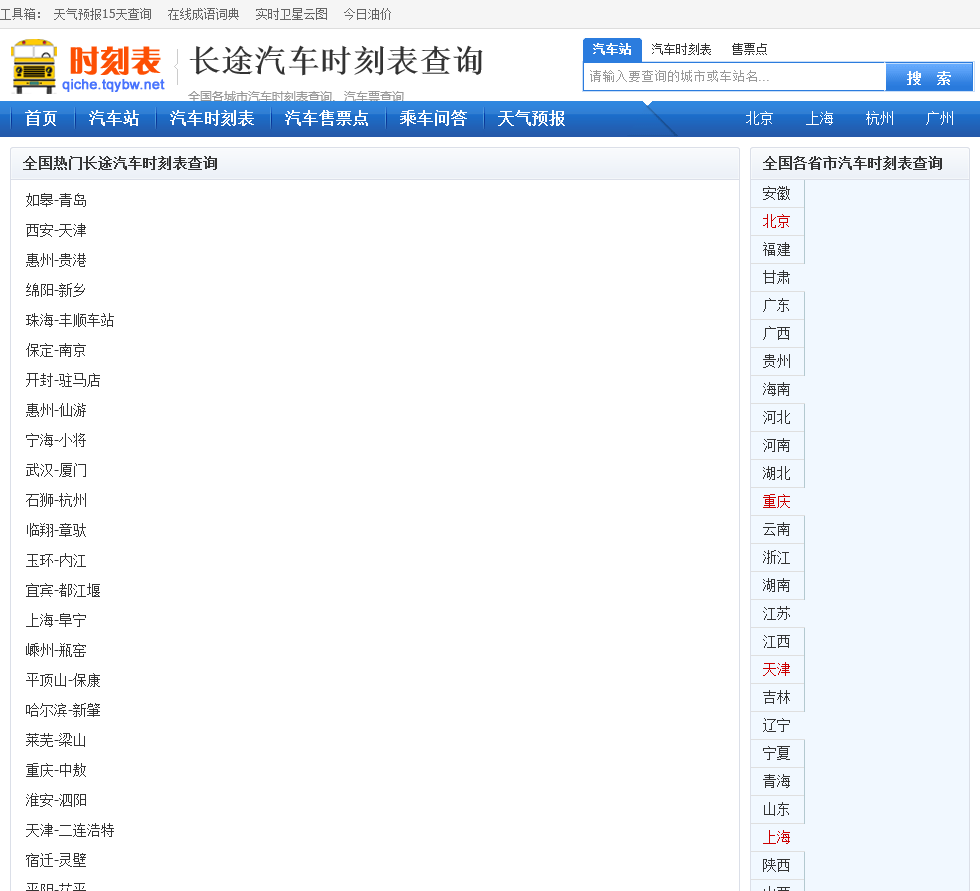Select red 天津 in the province list
This screenshot has width=980, height=891.
776,670
